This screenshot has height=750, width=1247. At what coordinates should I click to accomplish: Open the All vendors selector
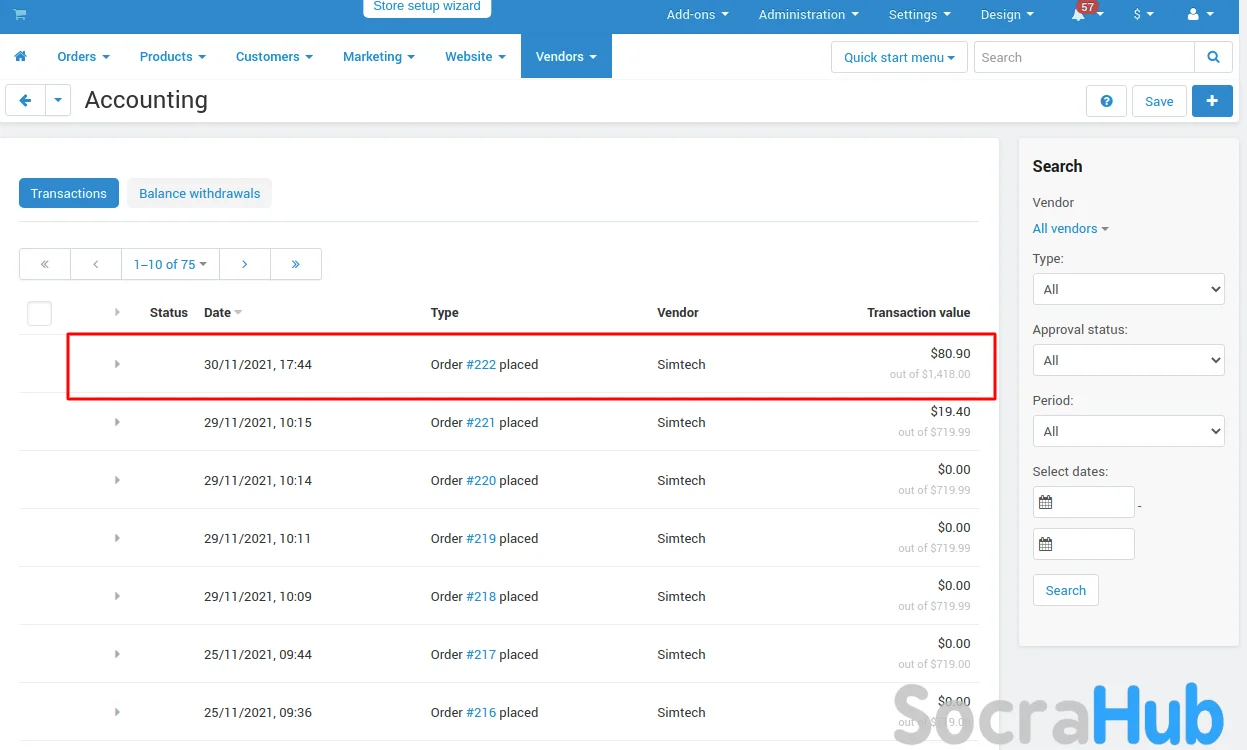coord(1070,229)
